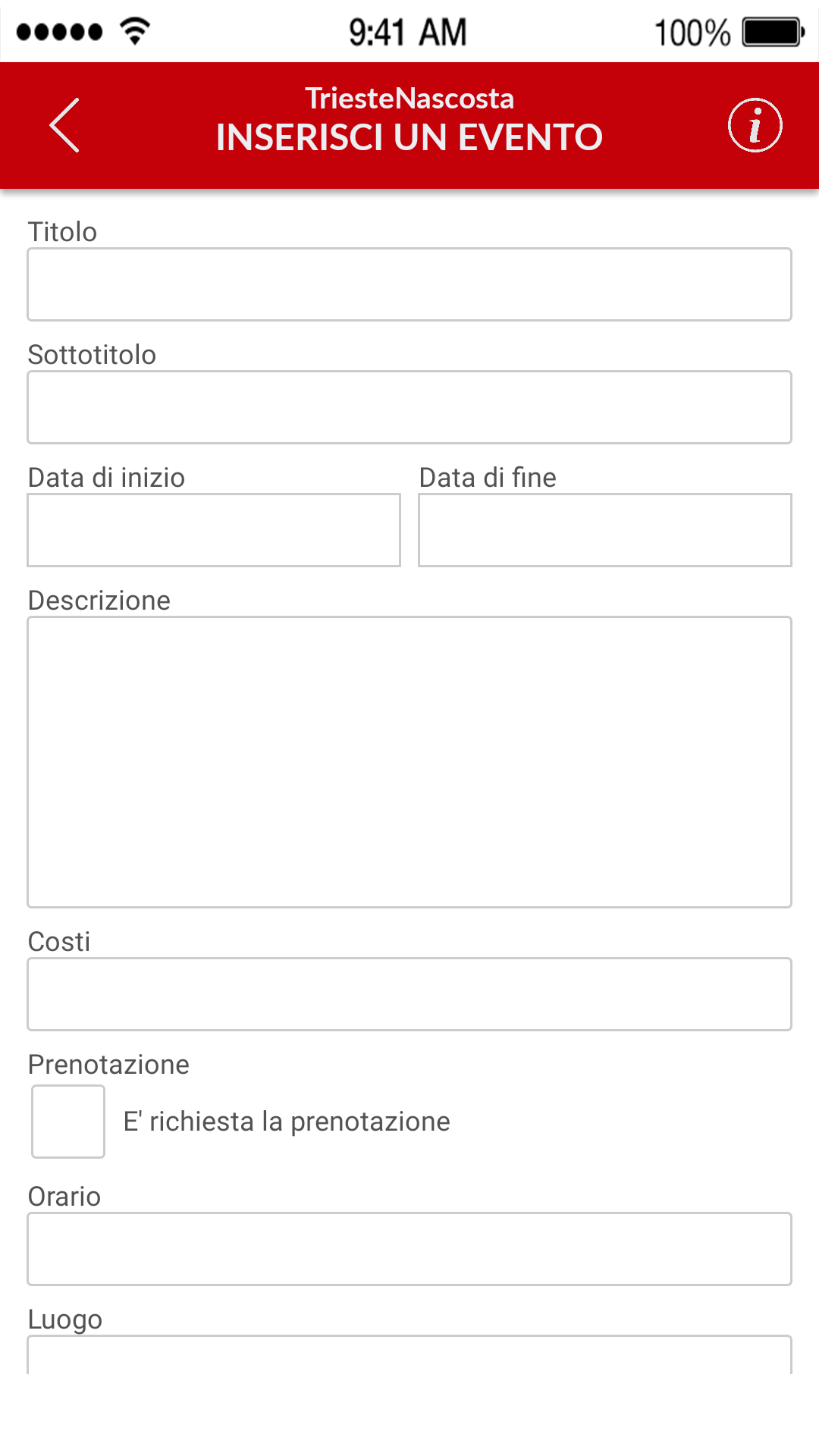Open the info icon in header
The width and height of the screenshot is (819, 1456).
pos(755,125)
